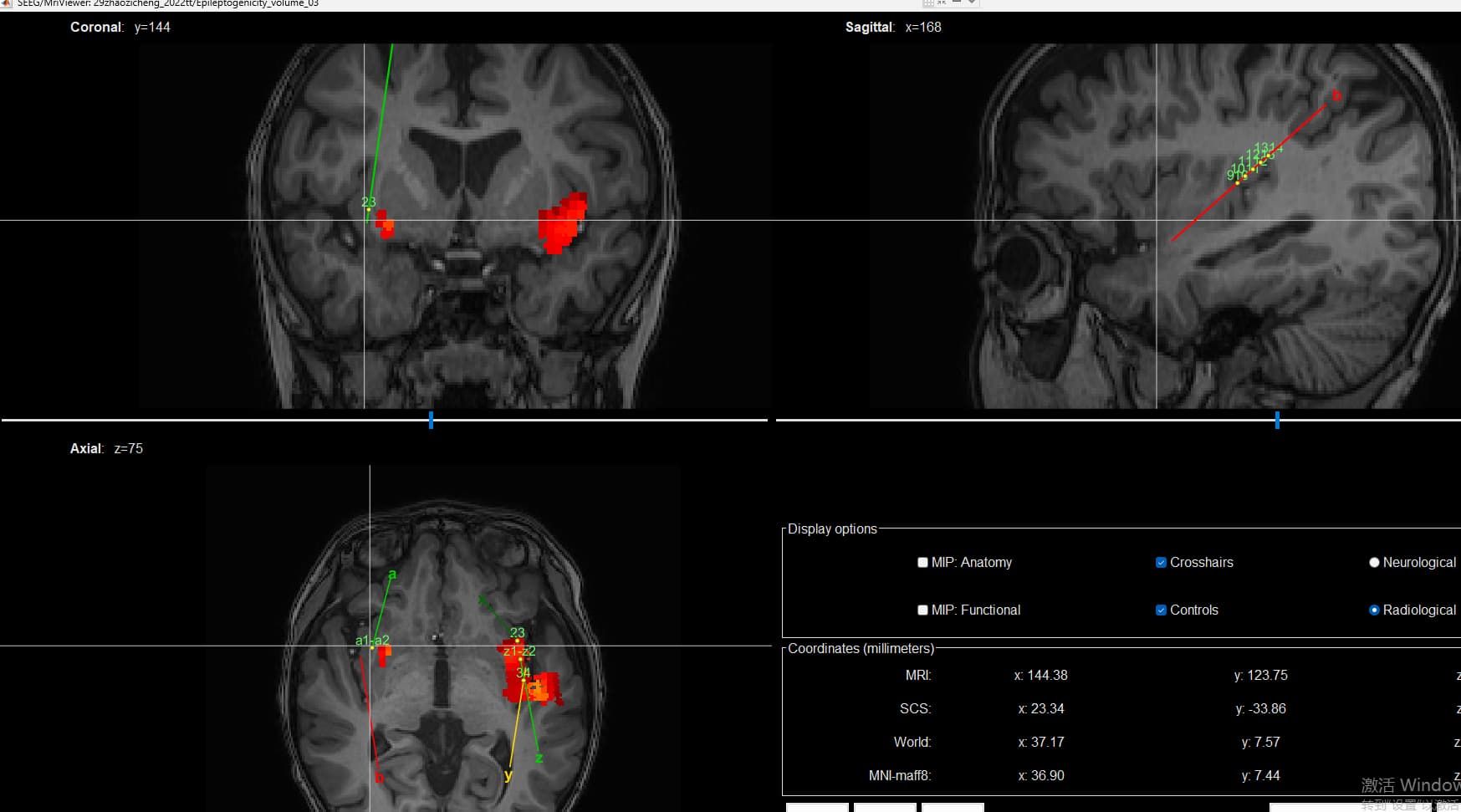The height and width of the screenshot is (812, 1461).
Task: Click the SCS row label in coordinates
Action: pyautogui.click(x=915, y=709)
